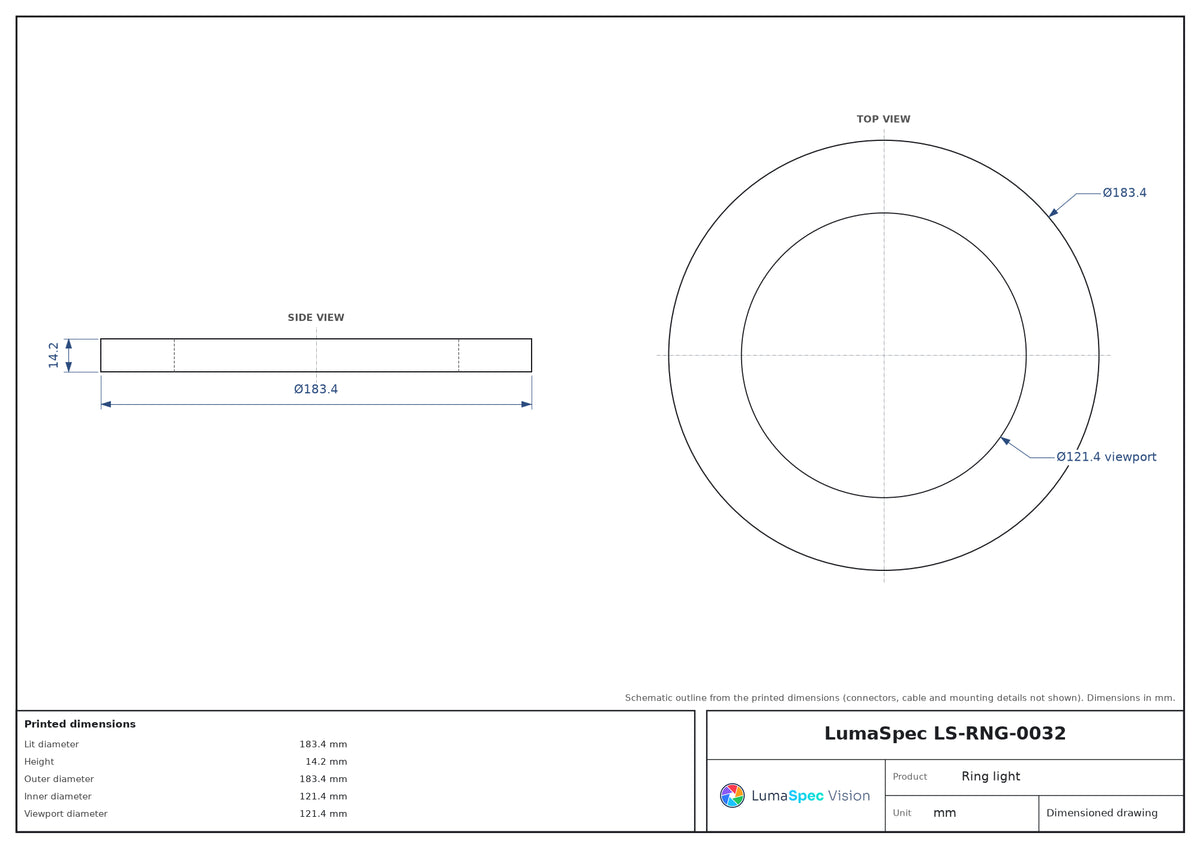The image size is (1200, 848).
Task: Select the SIDE VIEW heading label
Action: [x=316, y=318]
